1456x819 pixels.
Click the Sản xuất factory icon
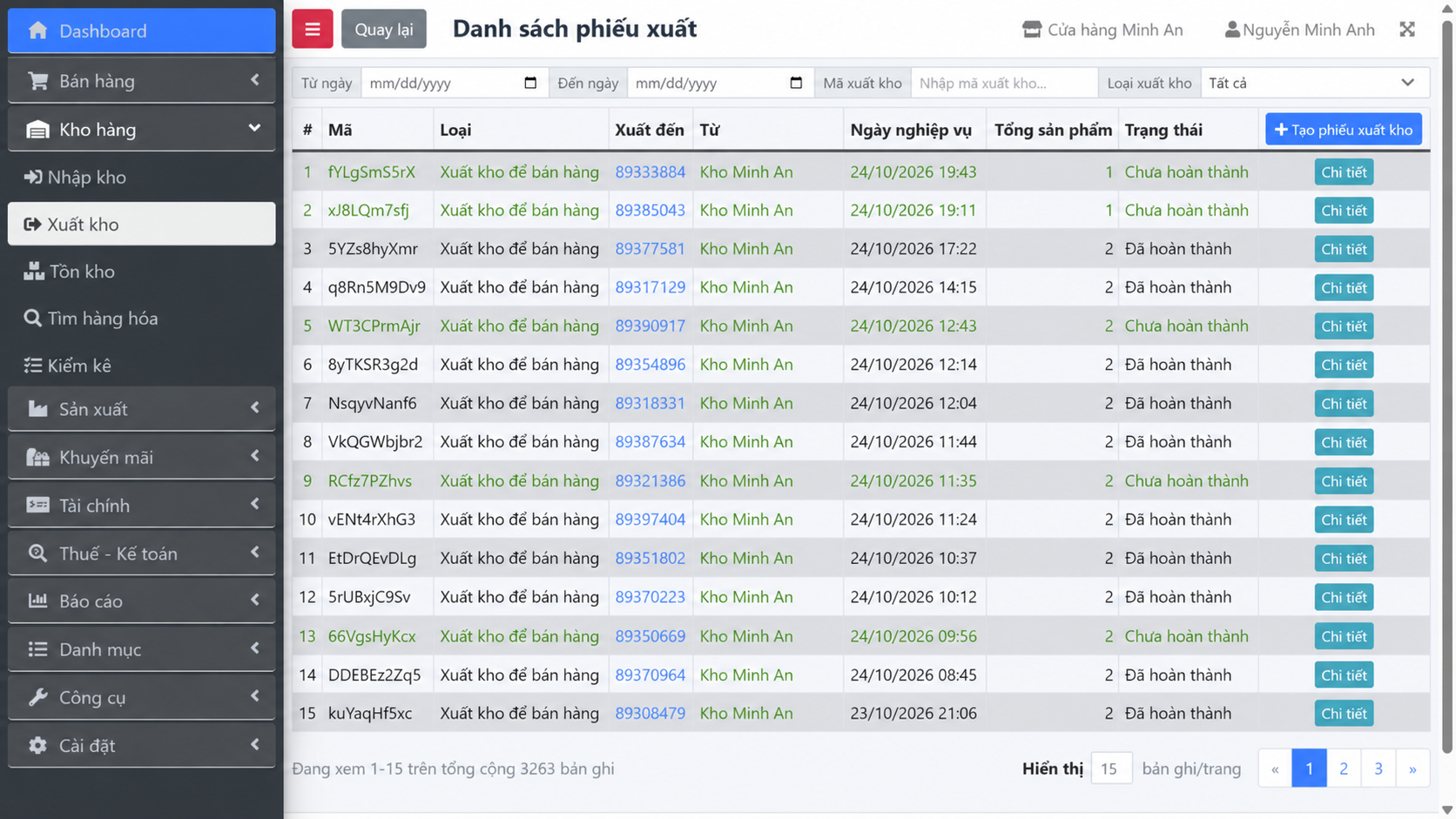tap(37, 408)
